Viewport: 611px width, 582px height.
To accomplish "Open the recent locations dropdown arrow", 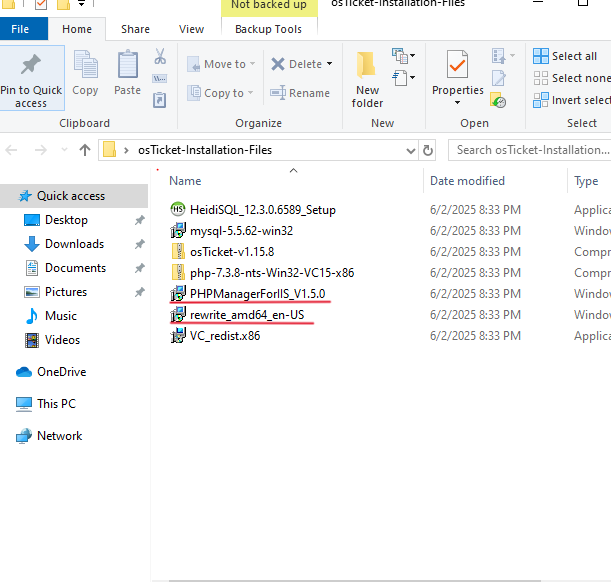I will click(64, 150).
